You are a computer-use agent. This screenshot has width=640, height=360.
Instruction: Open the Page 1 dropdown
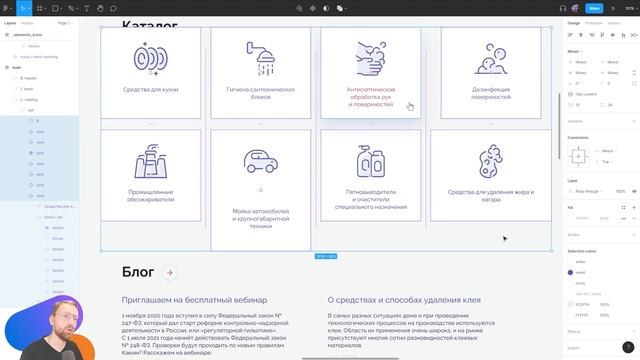[x=65, y=23]
